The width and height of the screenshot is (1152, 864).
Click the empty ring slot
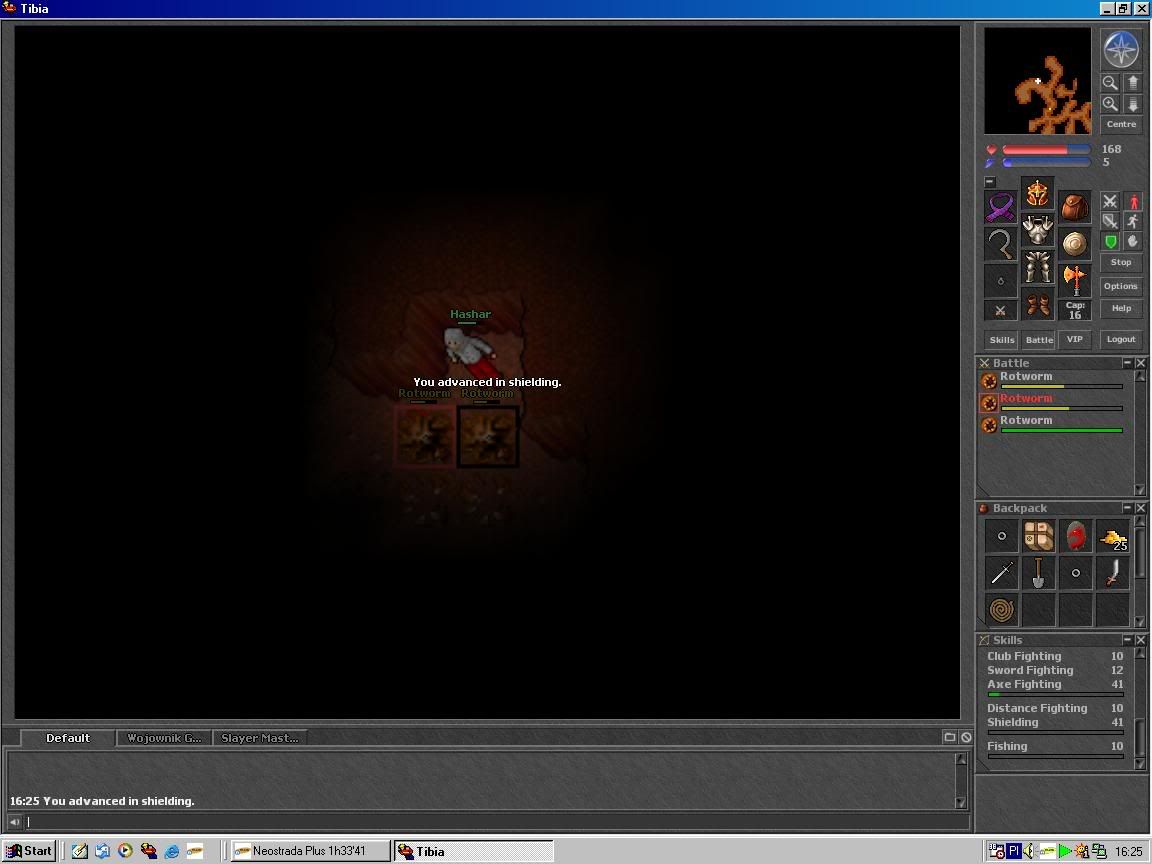1001,281
